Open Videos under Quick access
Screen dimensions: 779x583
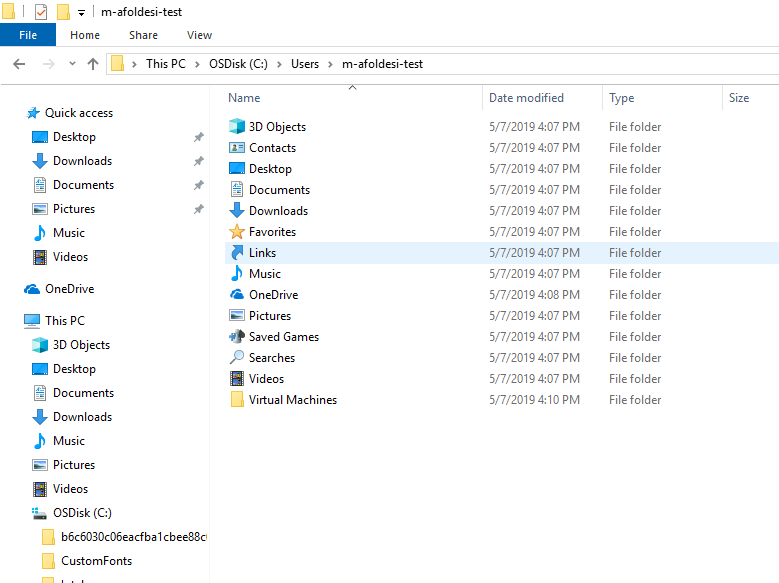coord(70,256)
